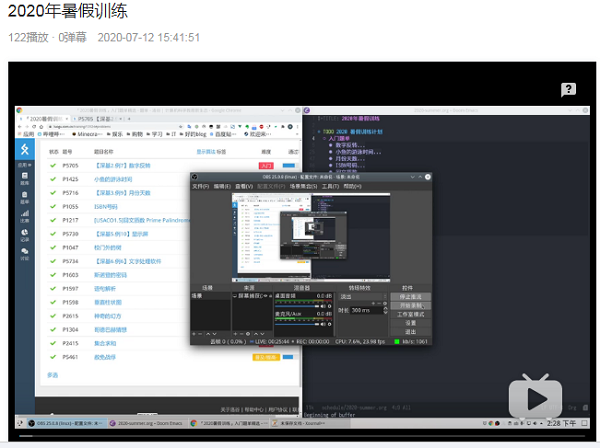Open the 题单 icon in Luogu sidebar

pos(24,197)
